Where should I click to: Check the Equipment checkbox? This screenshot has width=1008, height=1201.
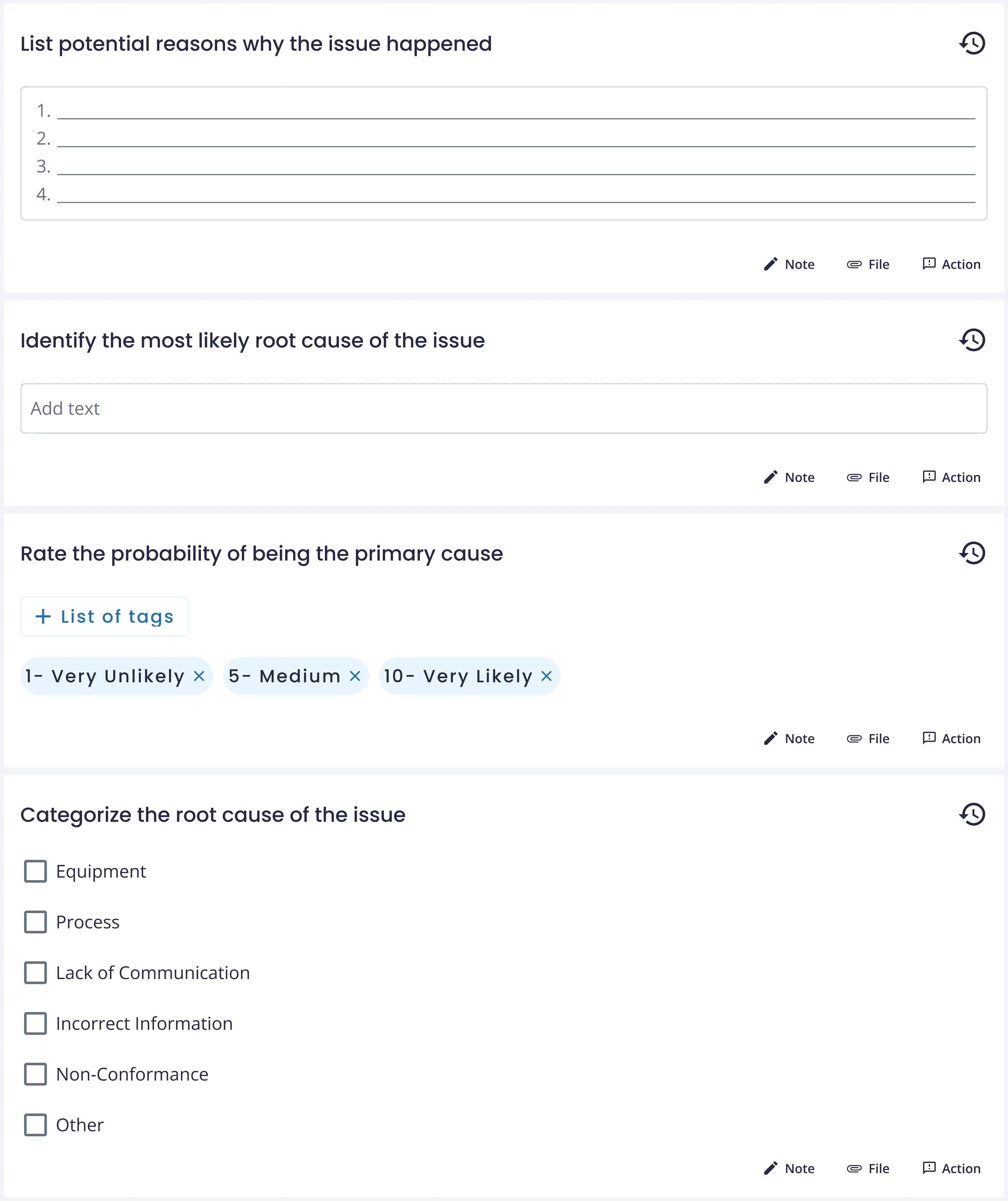pos(36,872)
